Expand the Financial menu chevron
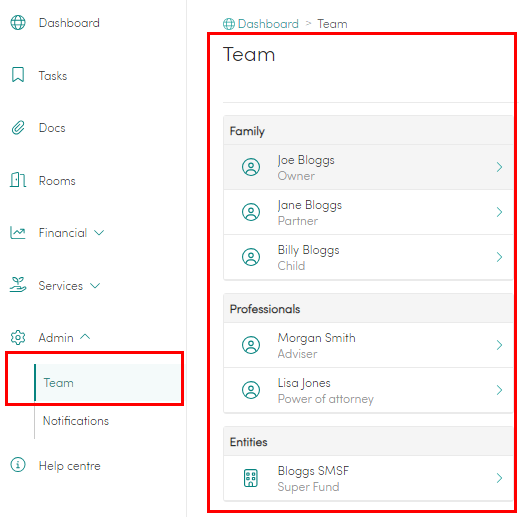 tap(99, 233)
